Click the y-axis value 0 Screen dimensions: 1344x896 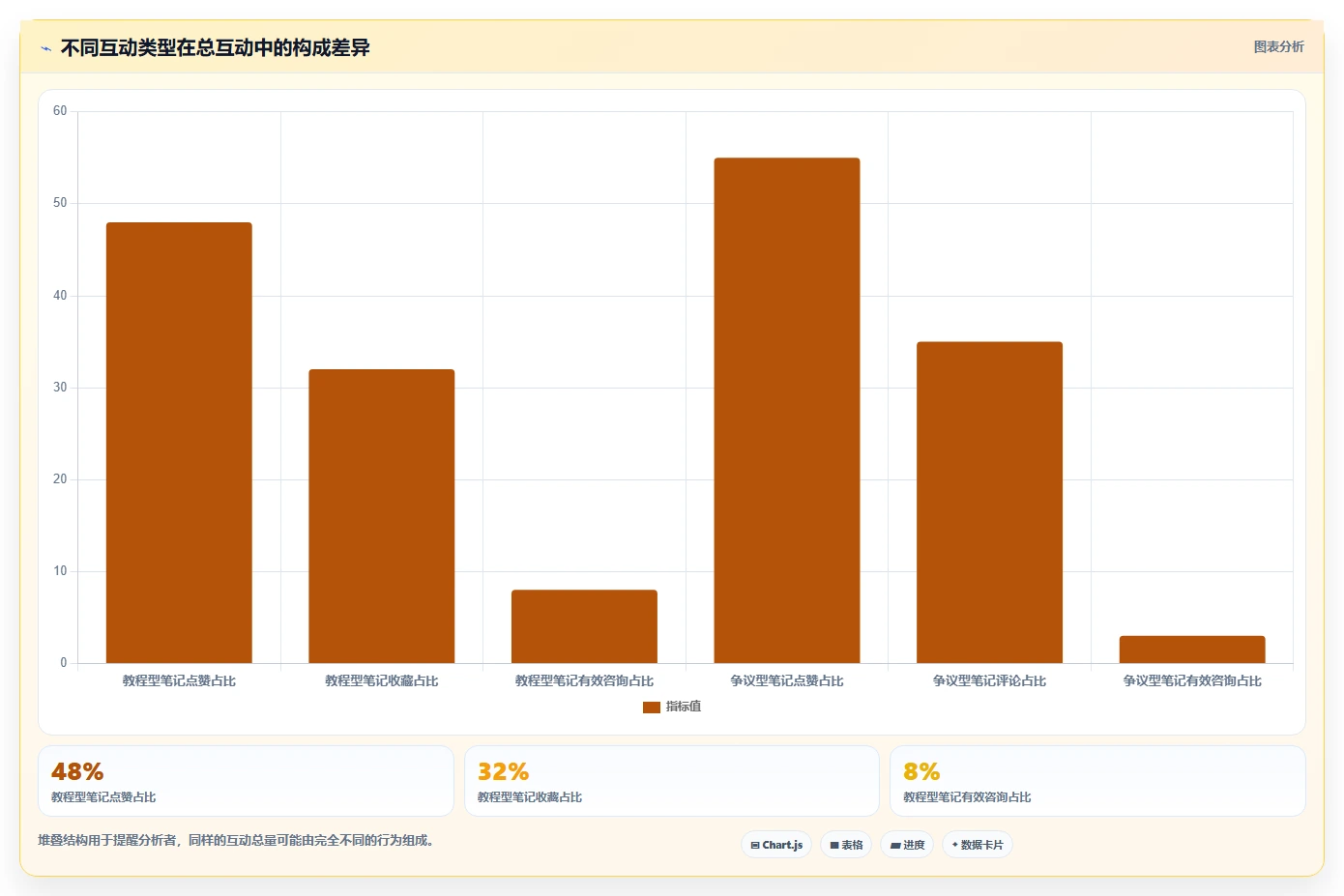coord(64,663)
